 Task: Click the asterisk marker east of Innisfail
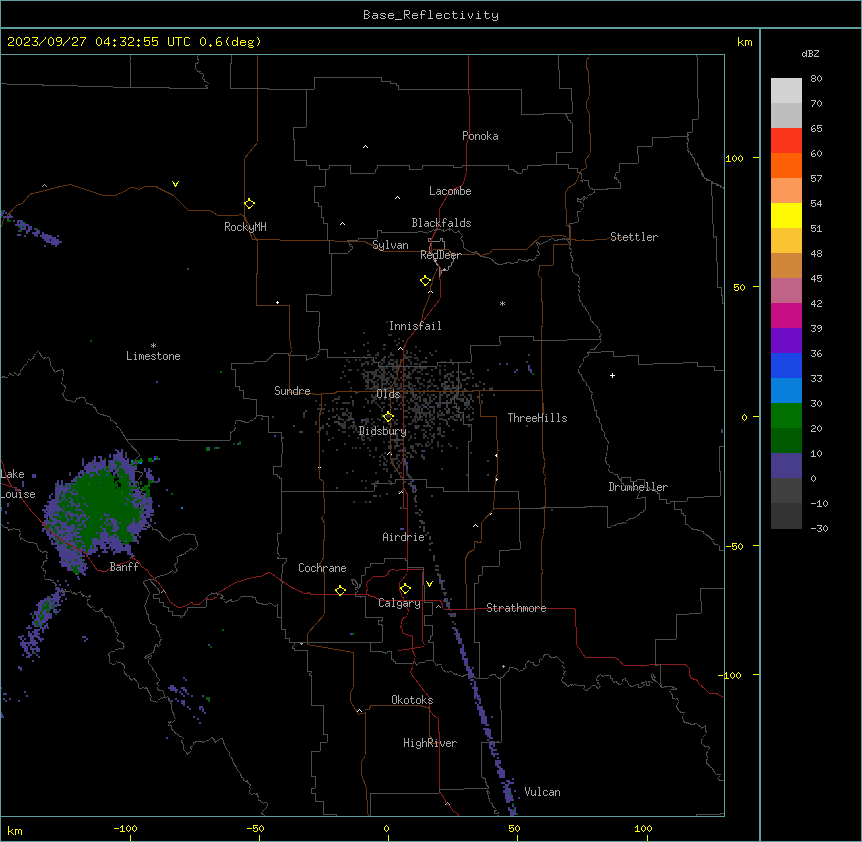[502, 303]
